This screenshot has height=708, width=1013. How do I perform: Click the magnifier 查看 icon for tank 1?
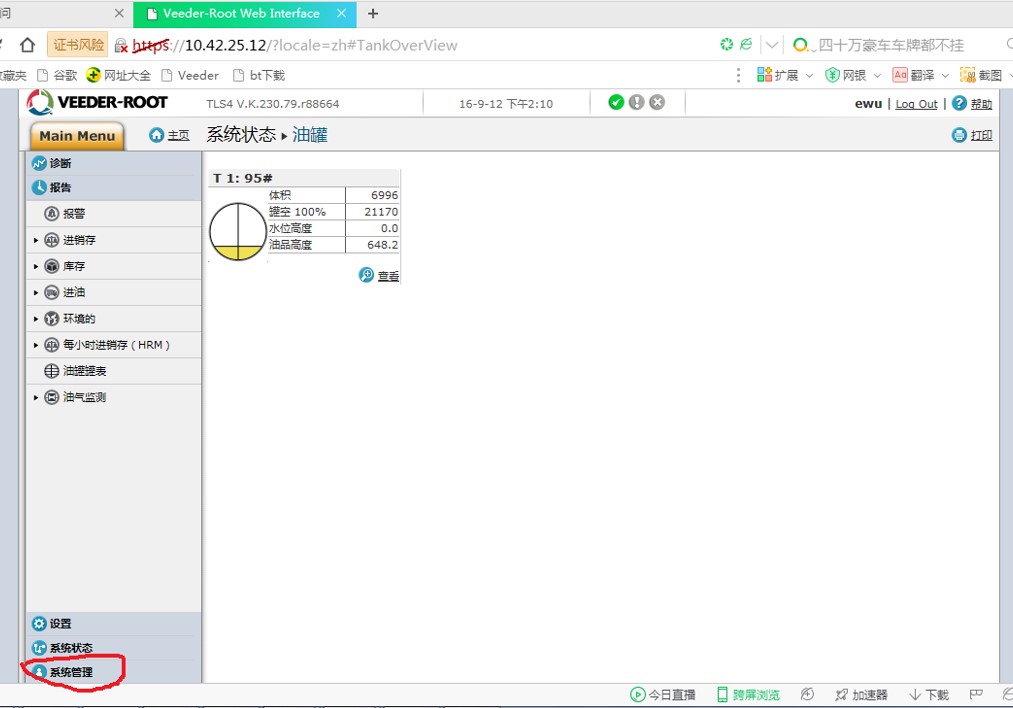coord(367,275)
